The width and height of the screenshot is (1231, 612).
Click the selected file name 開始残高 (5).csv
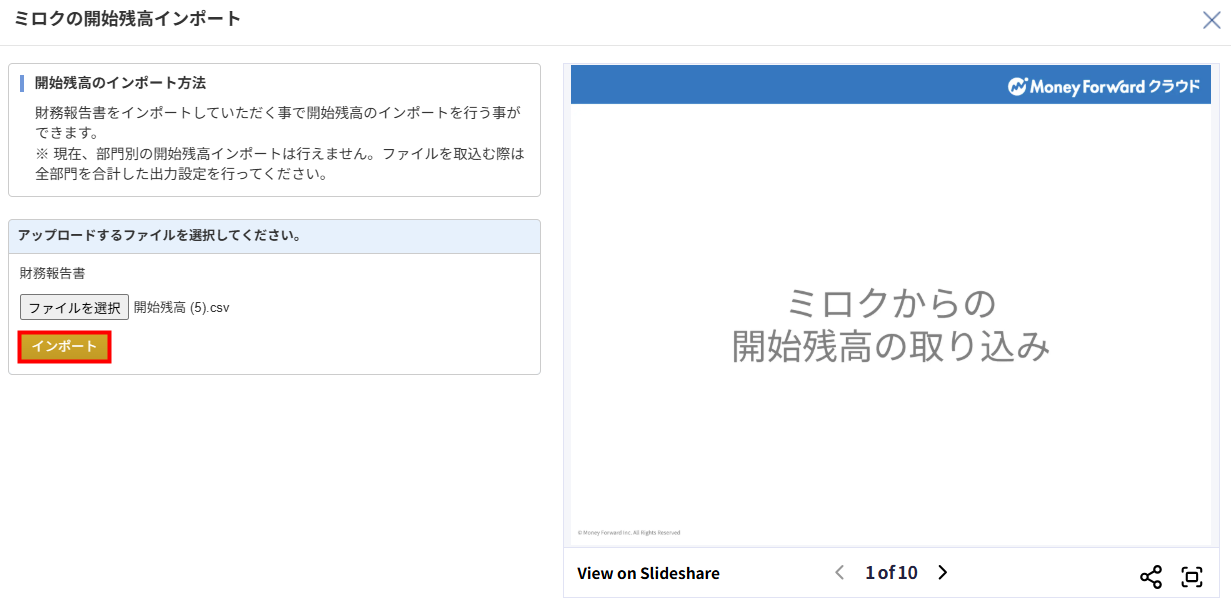(182, 307)
